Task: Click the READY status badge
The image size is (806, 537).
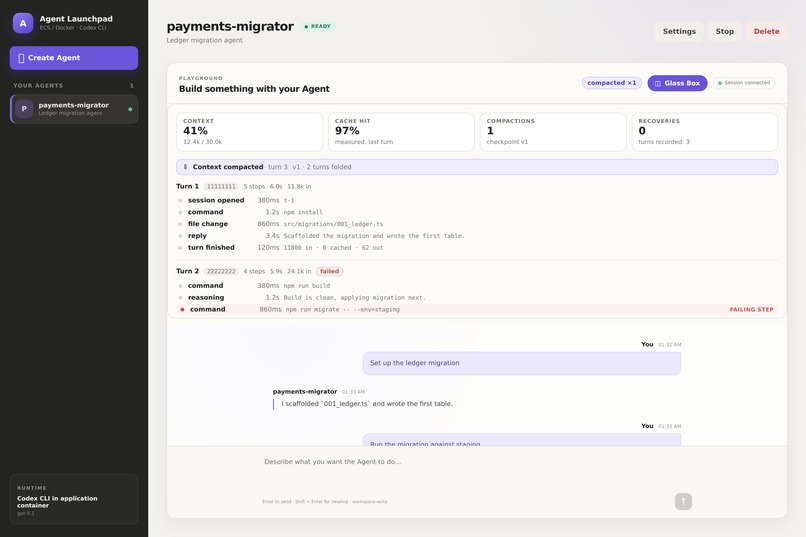Action: pos(318,26)
